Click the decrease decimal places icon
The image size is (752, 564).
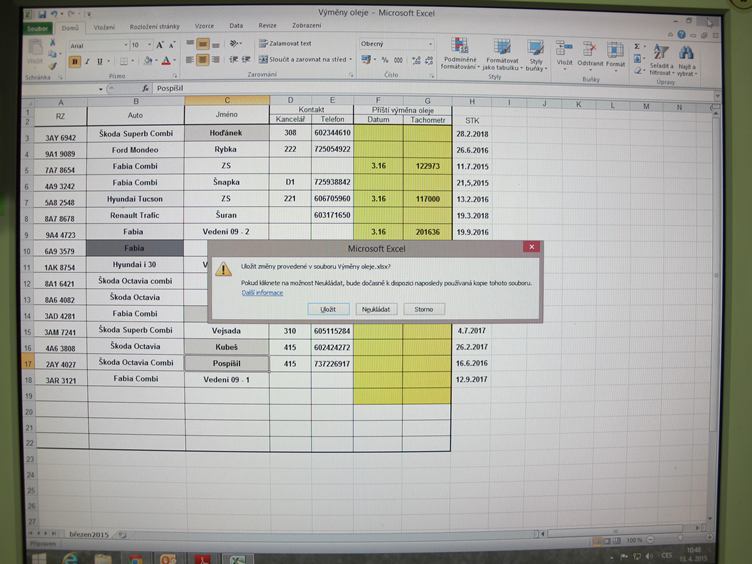coord(429,60)
